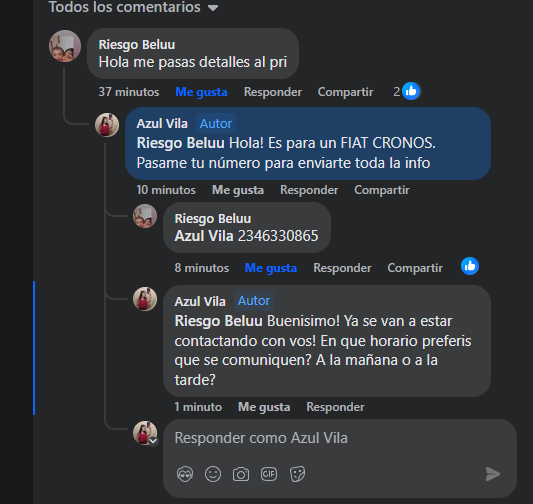Open the sticker icon in the reply box
Image resolution: width=533 pixels, height=504 pixels.
pos(297,474)
